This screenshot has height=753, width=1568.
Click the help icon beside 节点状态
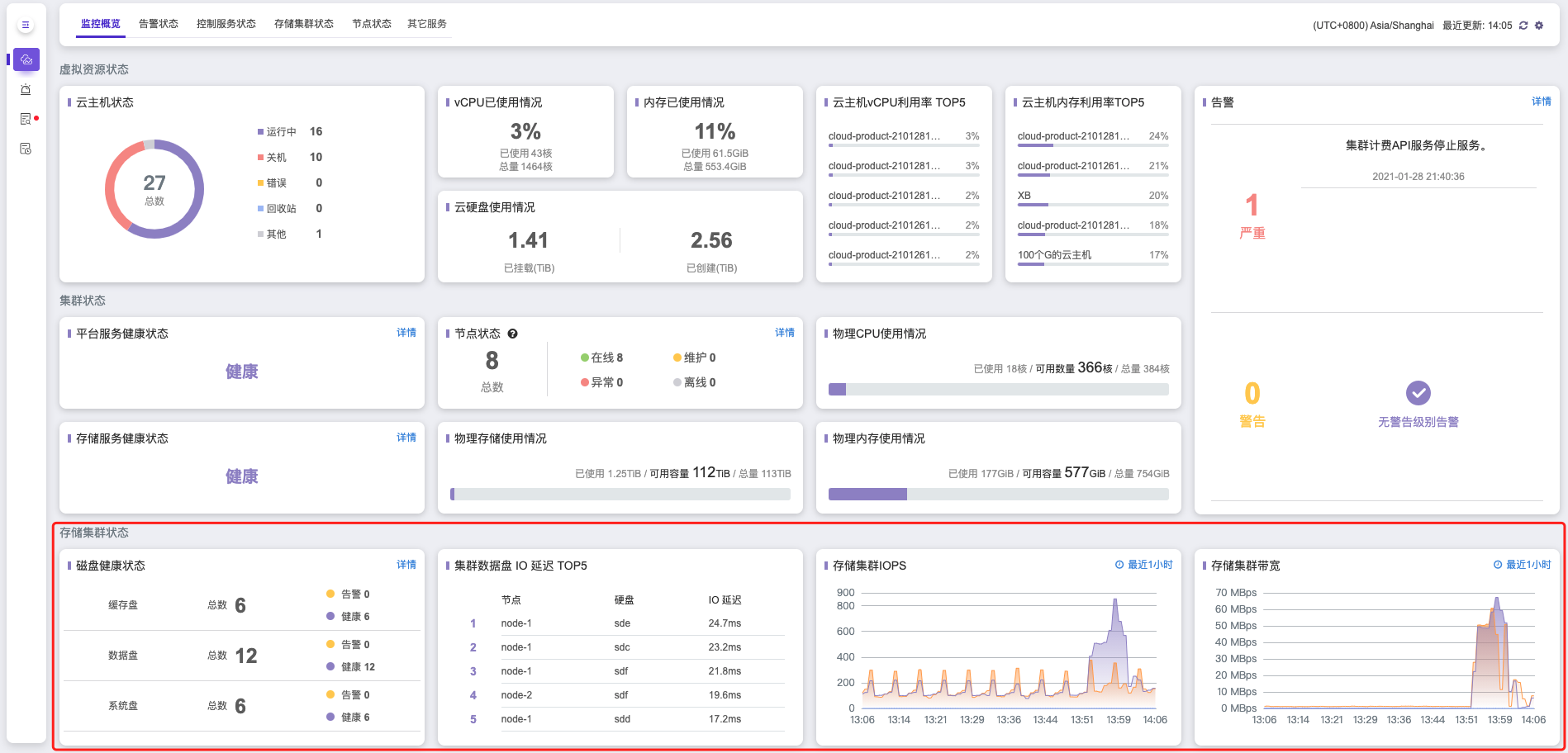point(512,334)
